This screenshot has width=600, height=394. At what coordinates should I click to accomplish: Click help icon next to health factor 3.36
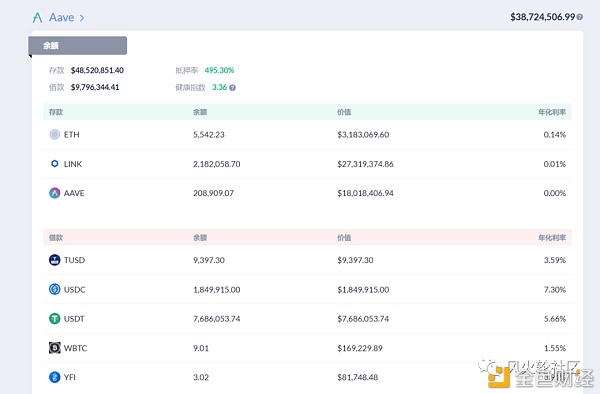[232, 88]
